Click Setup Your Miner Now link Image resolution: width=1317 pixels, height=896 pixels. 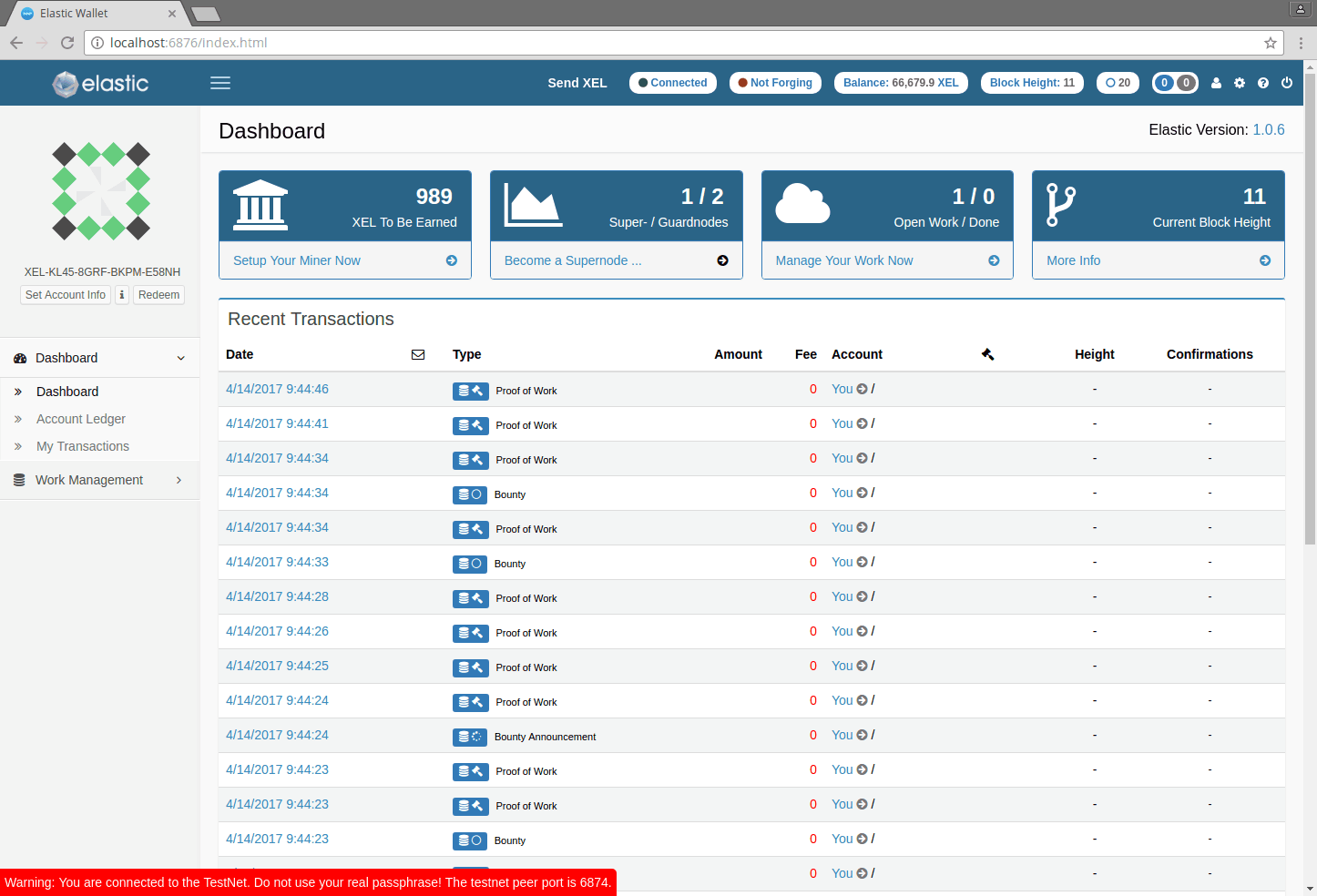click(297, 260)
